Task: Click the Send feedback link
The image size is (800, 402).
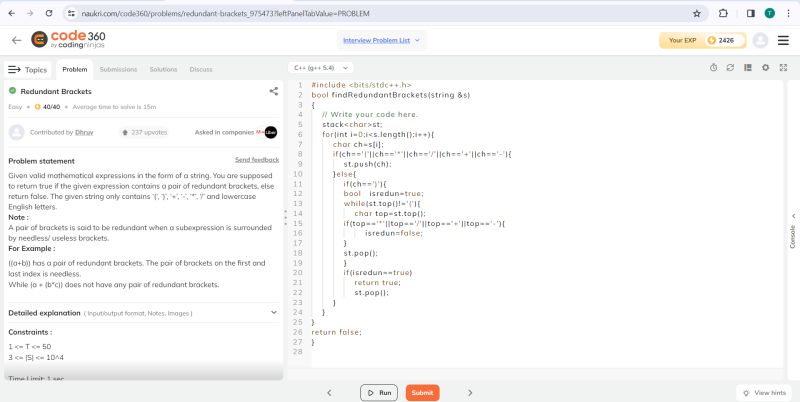Action: click(x=257, y=160)
